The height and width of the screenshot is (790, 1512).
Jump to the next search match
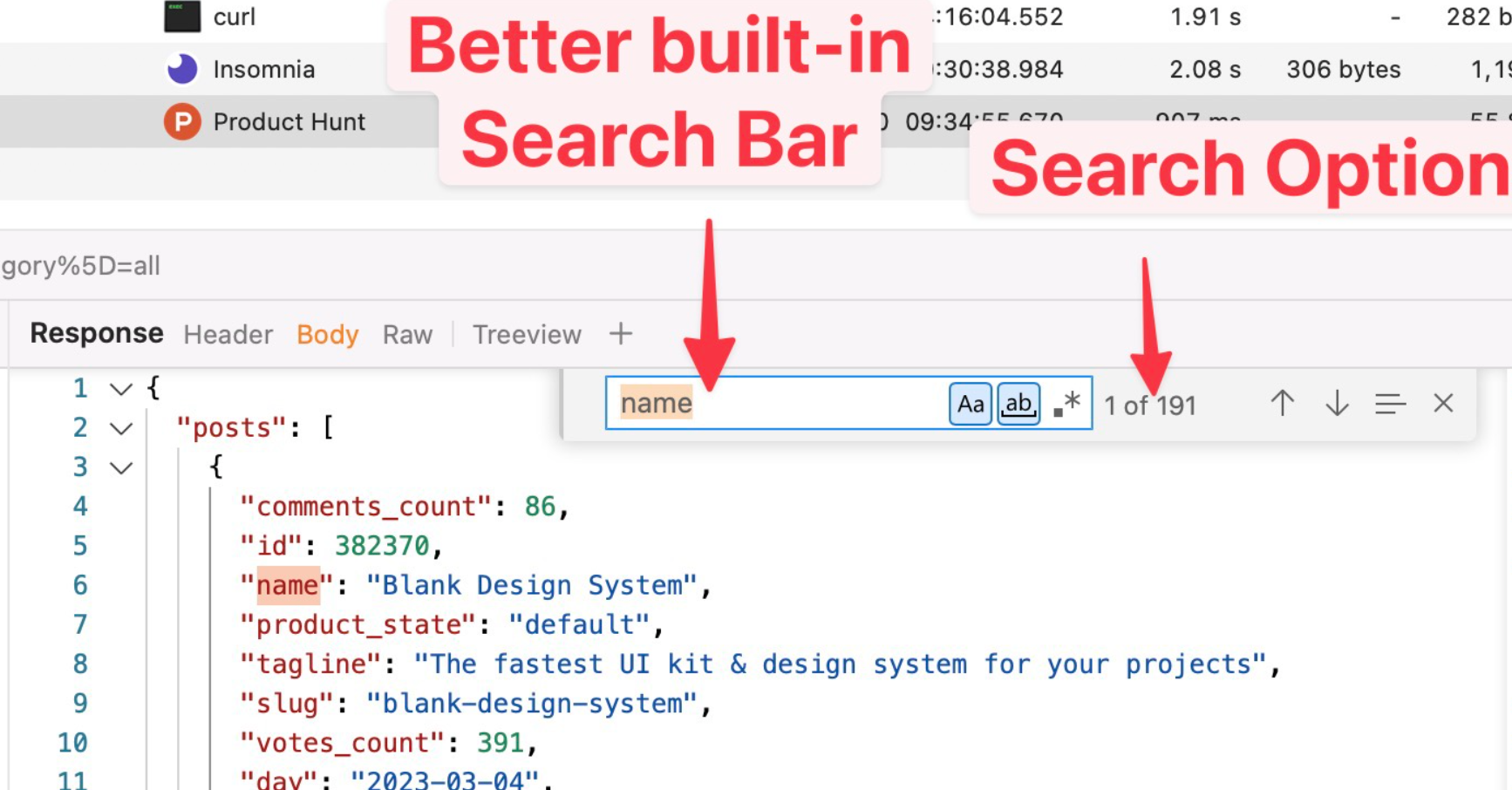click(1336, 404)
